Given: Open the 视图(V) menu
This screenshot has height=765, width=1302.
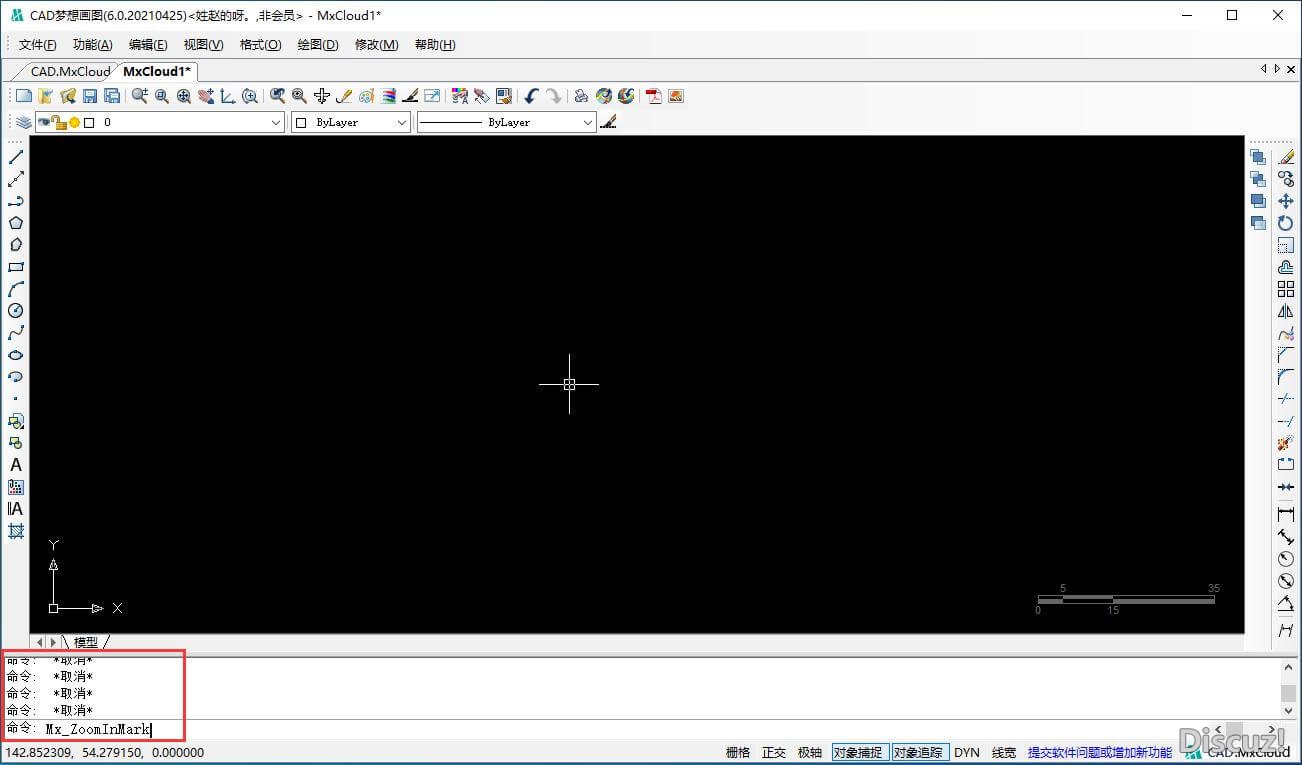Looking at the screenshot, I should [x=204, y=45].
